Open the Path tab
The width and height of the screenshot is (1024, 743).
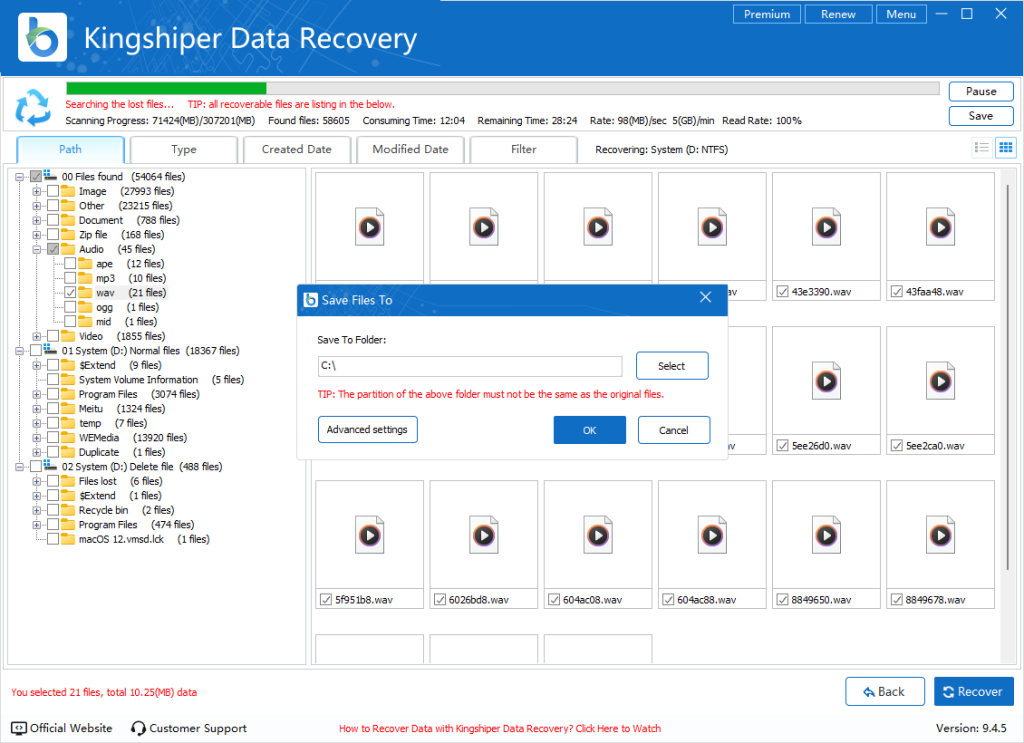(71, 149)
